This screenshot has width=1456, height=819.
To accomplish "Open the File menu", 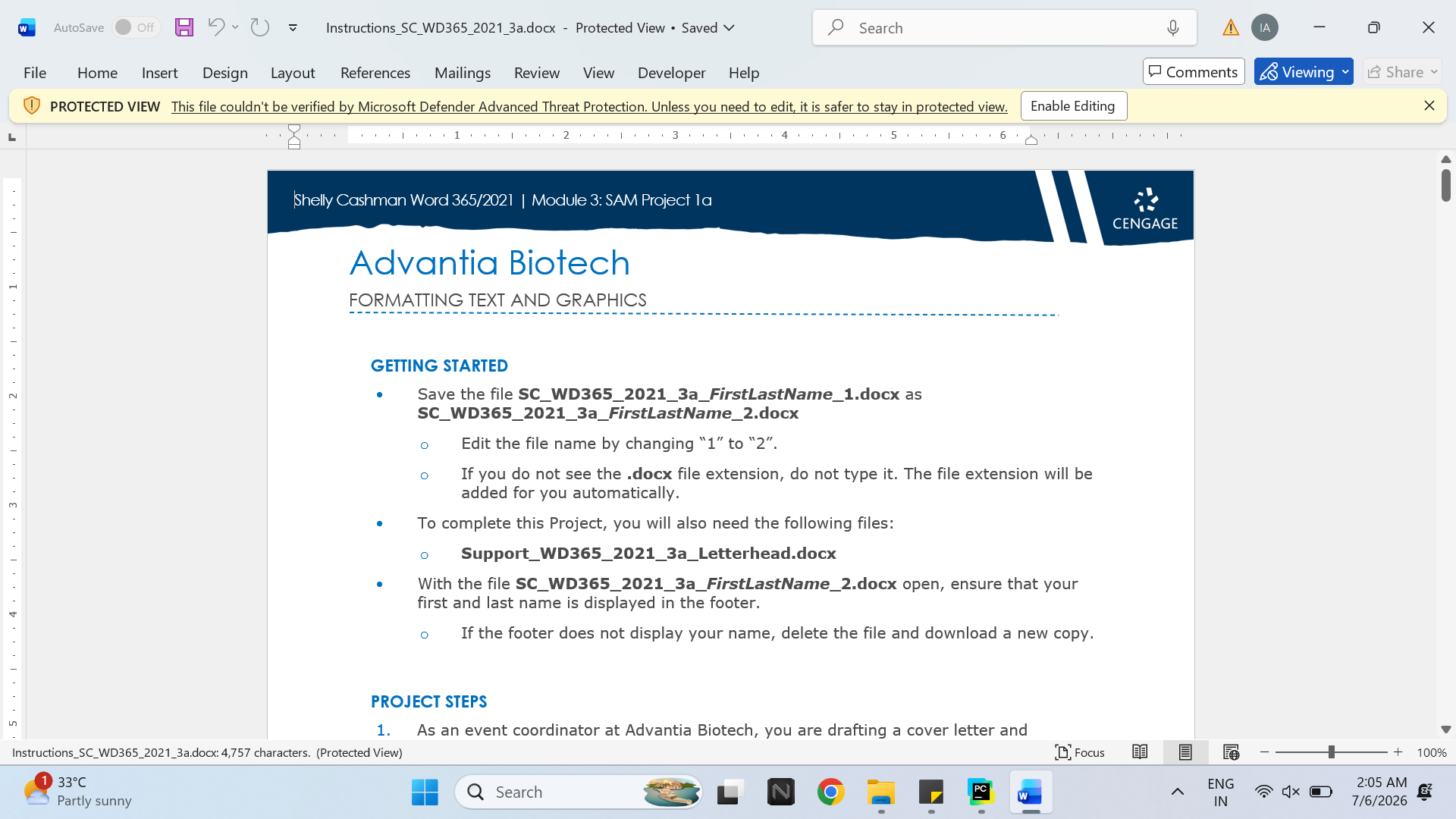I will click(35, 73).
